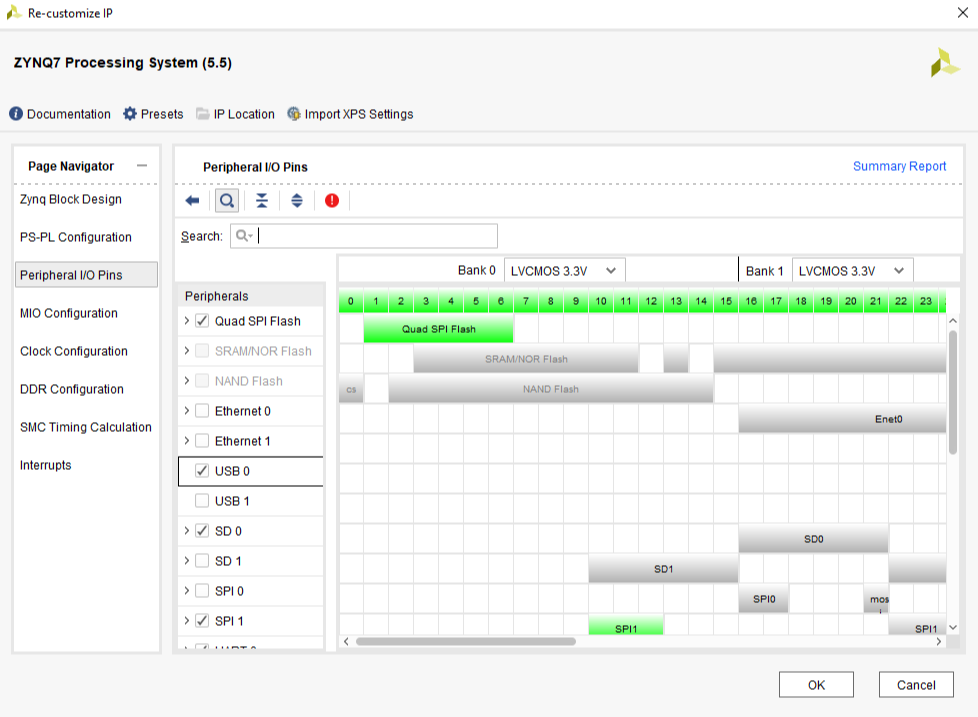
Task: Enable the Ethernet 0 checkbox
Action: coord(201,411)
